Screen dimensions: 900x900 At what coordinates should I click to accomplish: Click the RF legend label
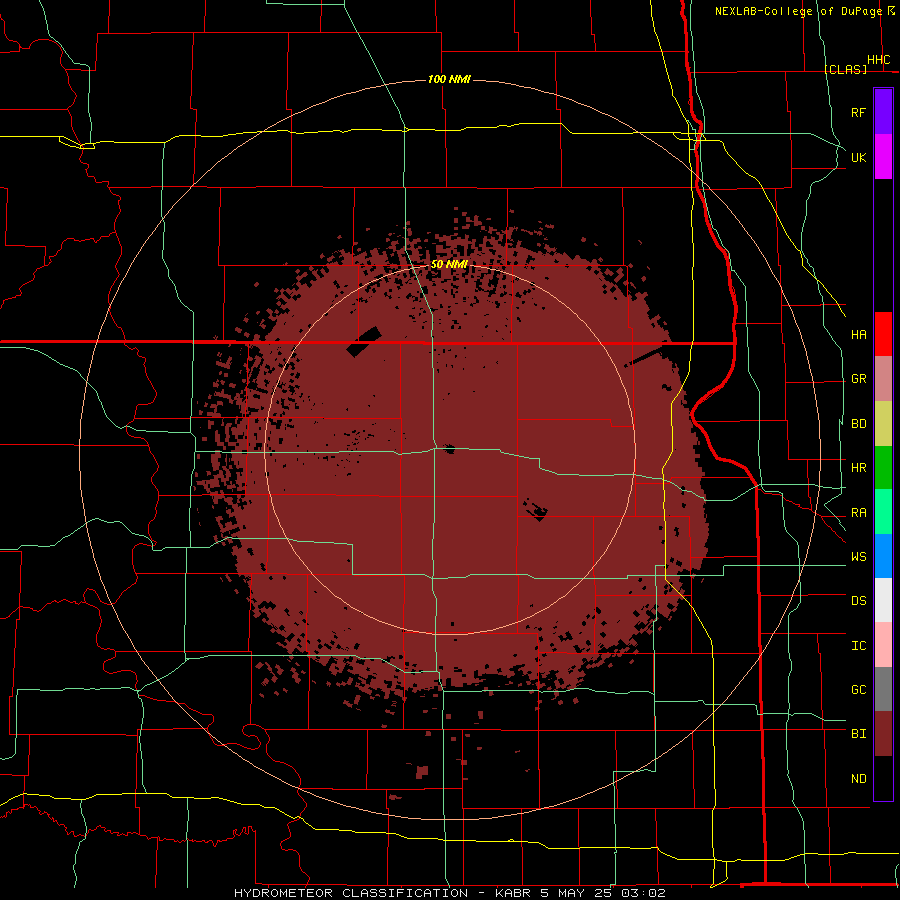point(859,112)
